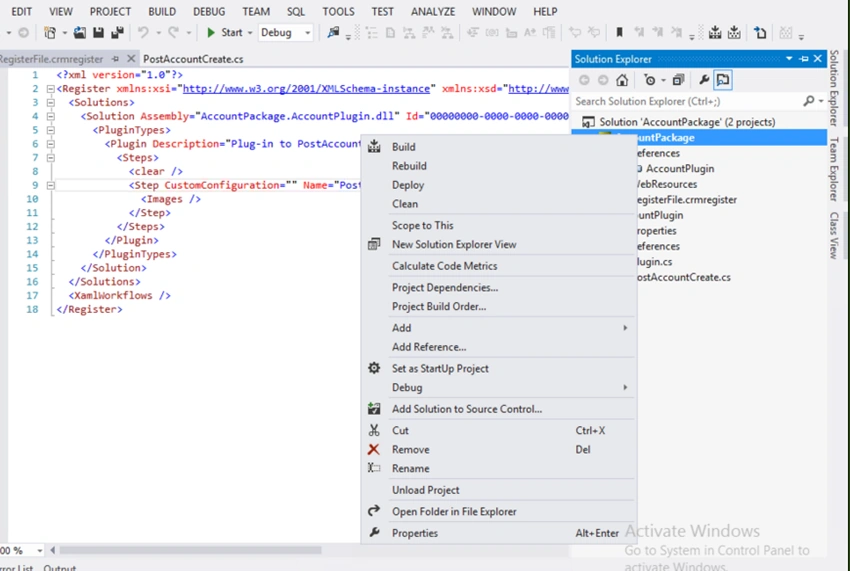The height and width of the screenshot is (571, 850).
Task: Click the second build toolbar icon
Action: [734, 33]
